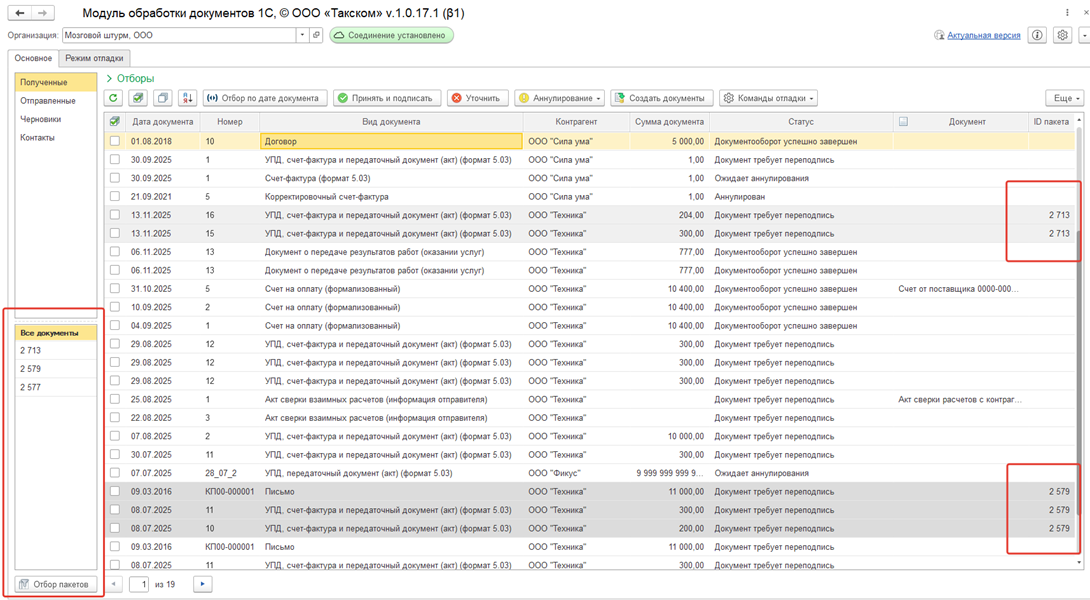
Task: Click the page number input field
Action: [139, 584]
